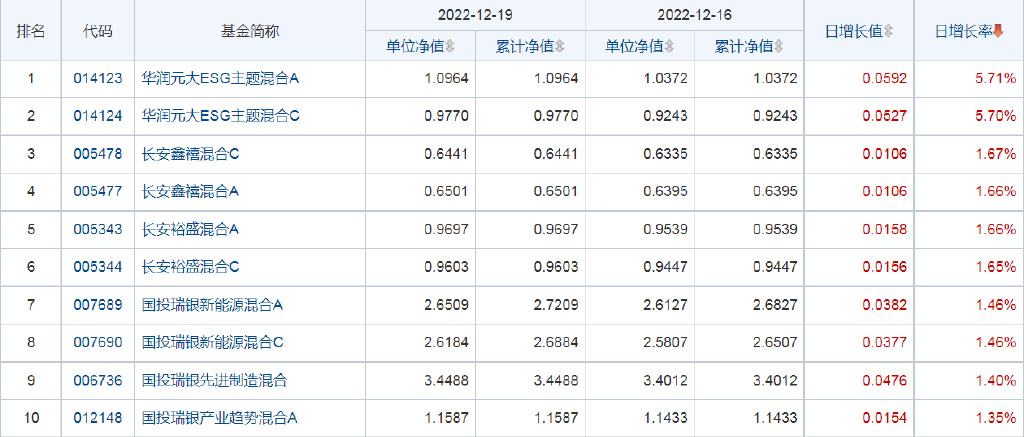Open 长安鑫禧混合C fund page

point(191,154)
